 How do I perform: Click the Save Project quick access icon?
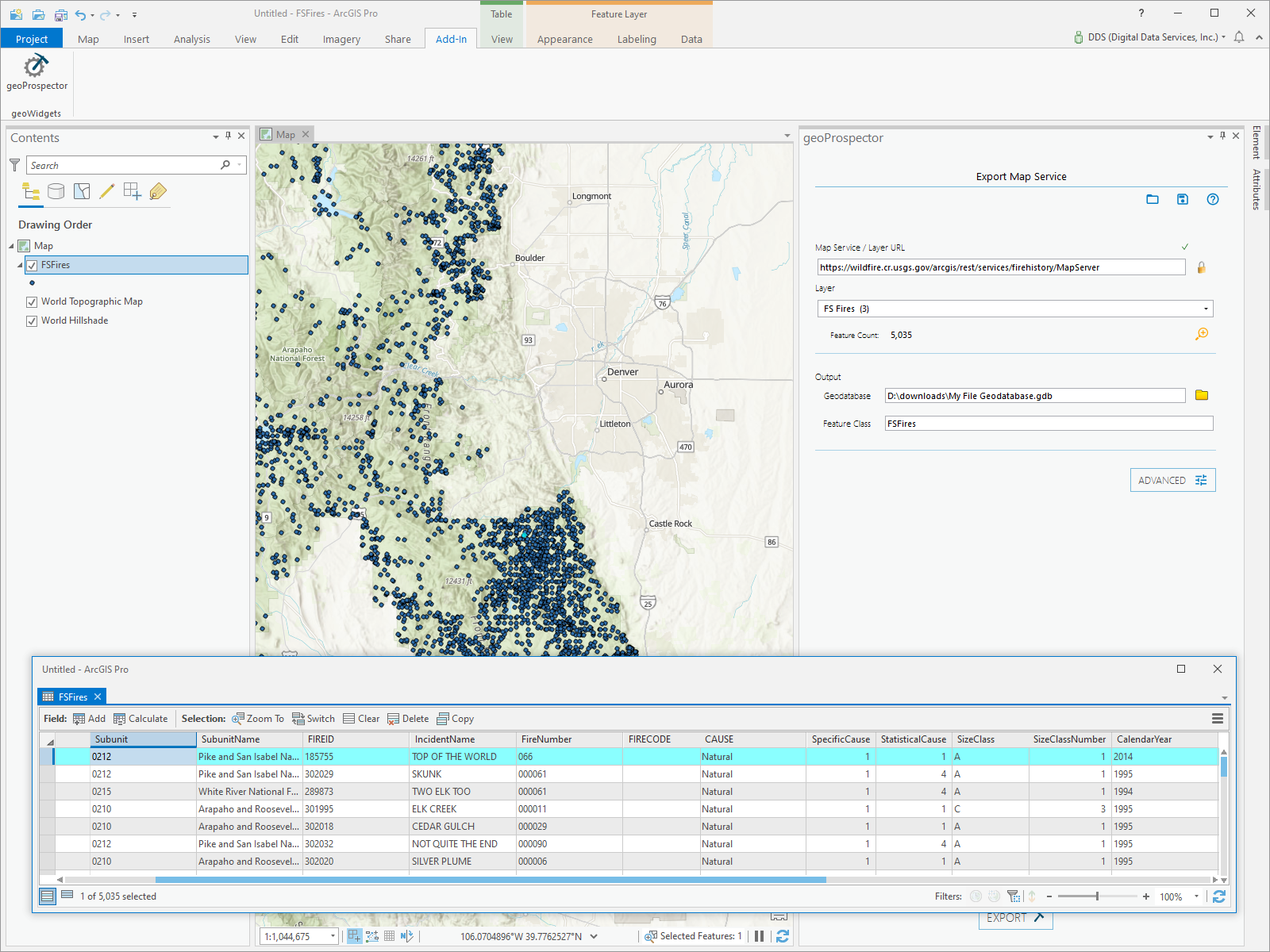coord(61,14)
